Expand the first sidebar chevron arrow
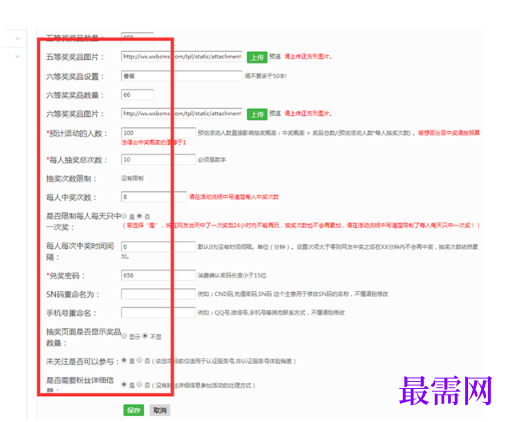511x422 pixels. (x=18, y=39)
